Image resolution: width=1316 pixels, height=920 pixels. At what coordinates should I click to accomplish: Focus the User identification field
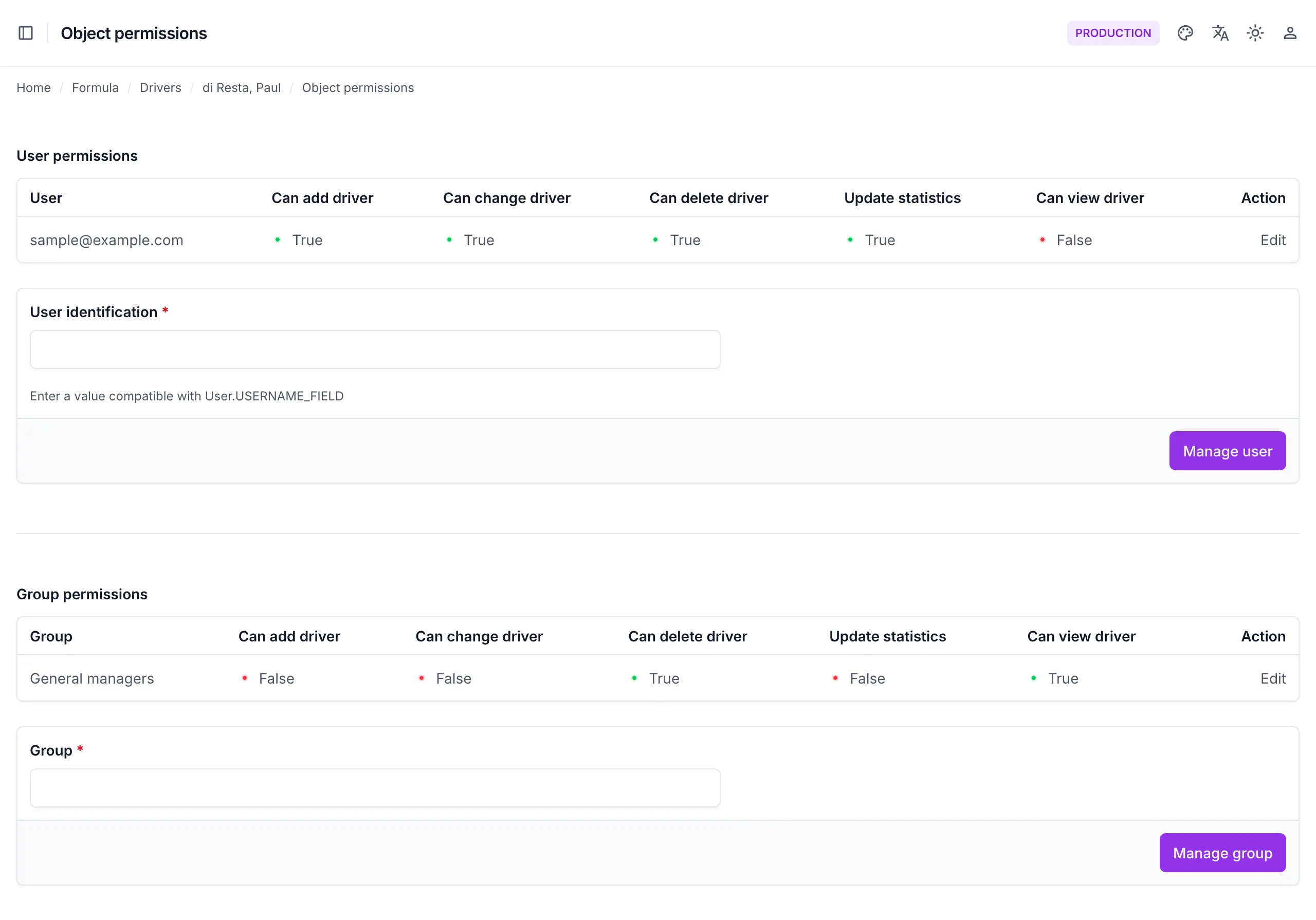375,349
